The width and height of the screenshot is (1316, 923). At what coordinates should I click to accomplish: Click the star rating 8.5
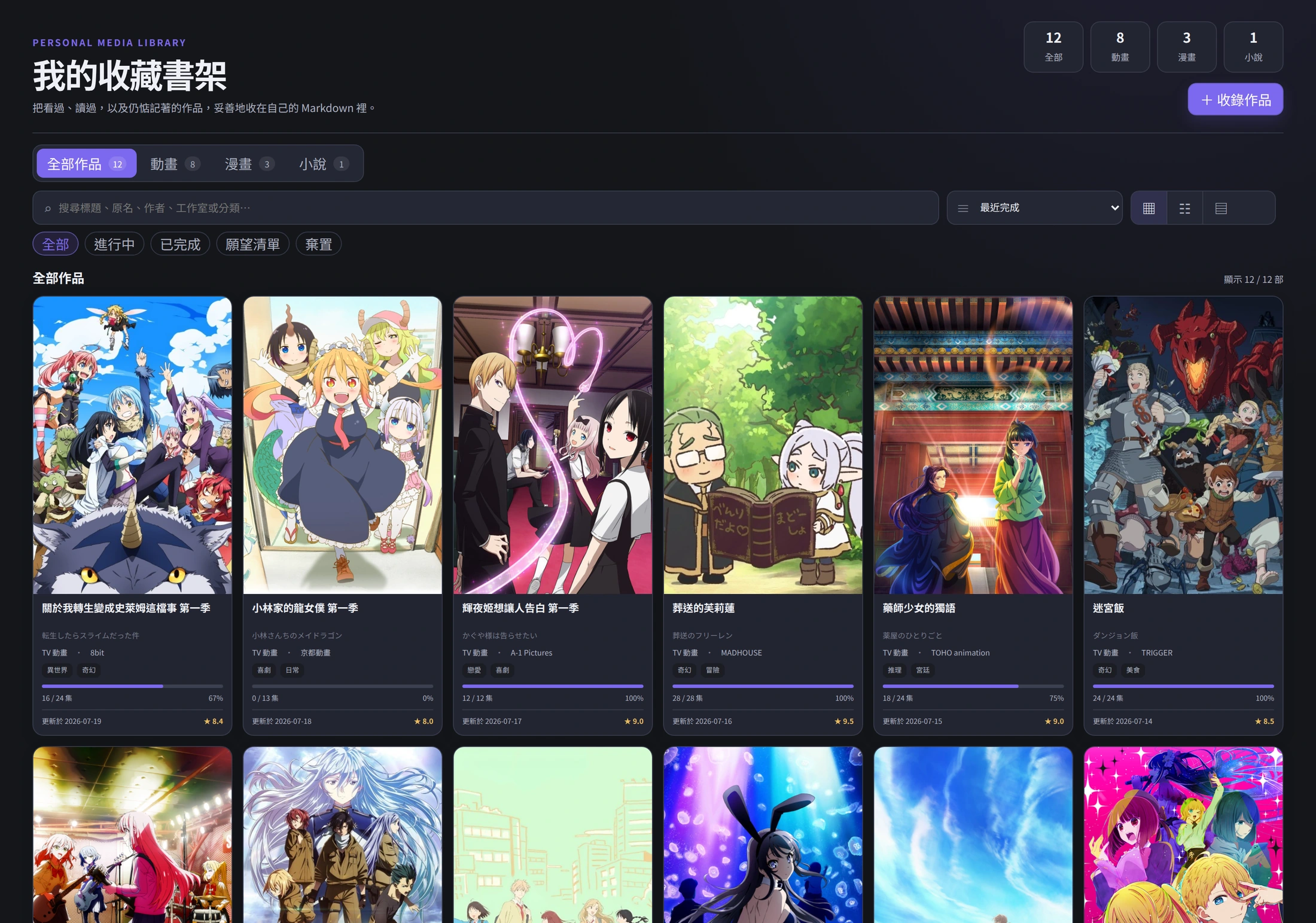click(1264, 721)
